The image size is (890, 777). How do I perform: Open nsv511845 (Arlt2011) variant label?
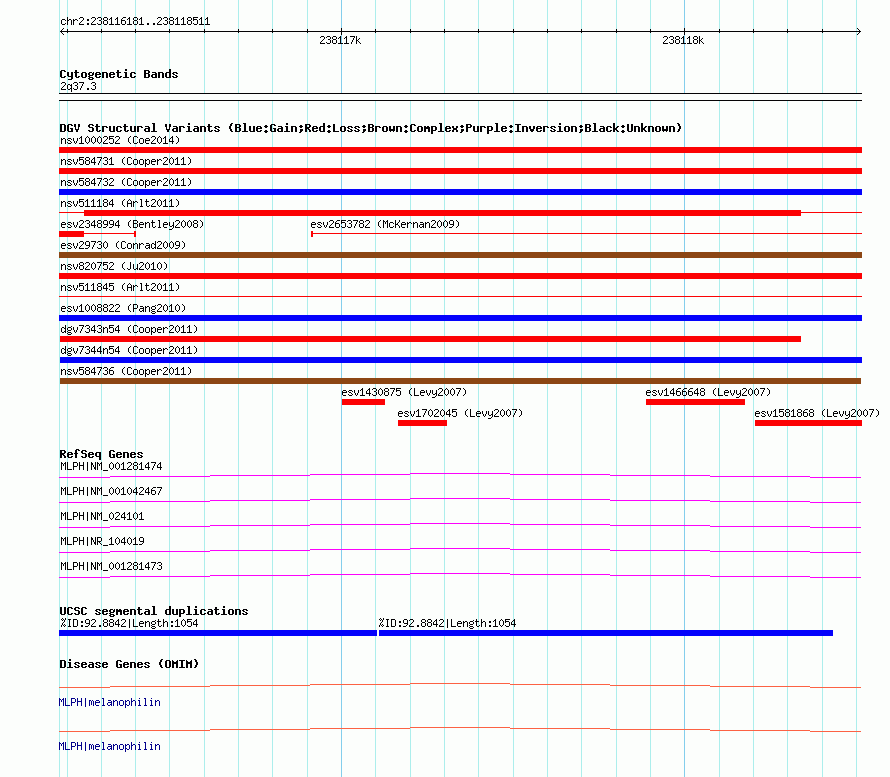[x=120, y=287]
